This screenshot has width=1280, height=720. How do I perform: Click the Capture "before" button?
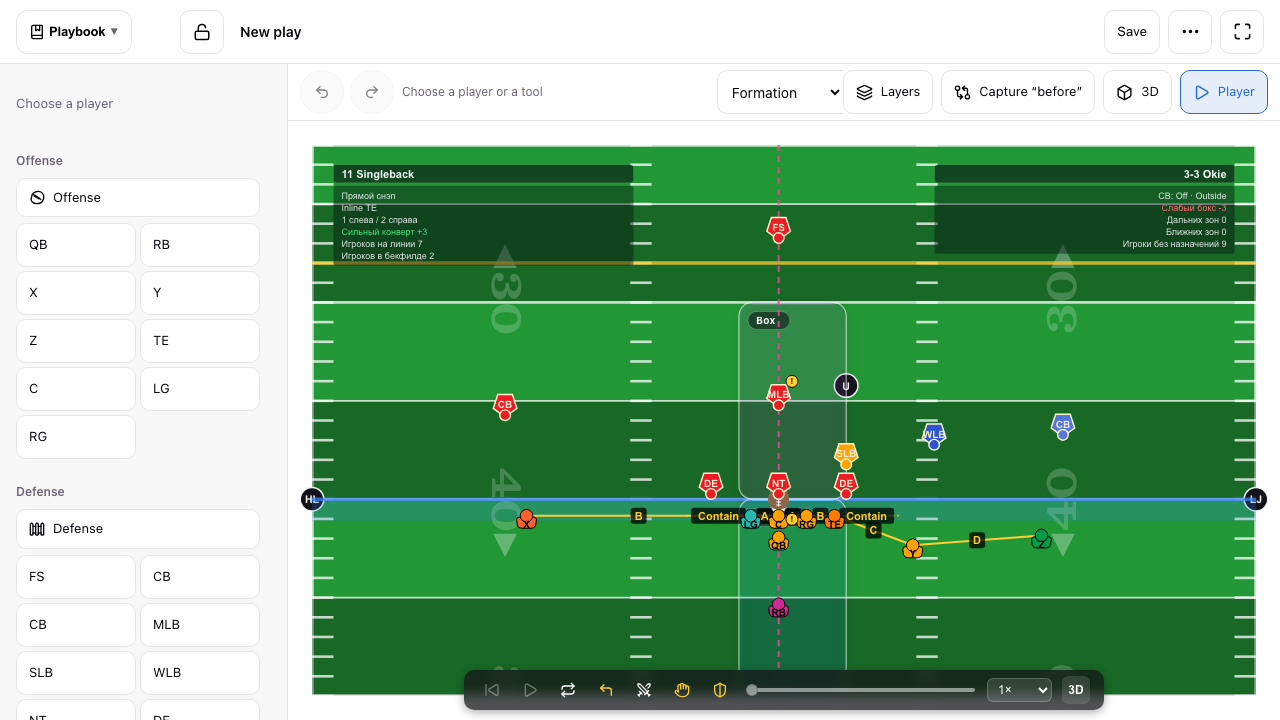coord(1018,92)
